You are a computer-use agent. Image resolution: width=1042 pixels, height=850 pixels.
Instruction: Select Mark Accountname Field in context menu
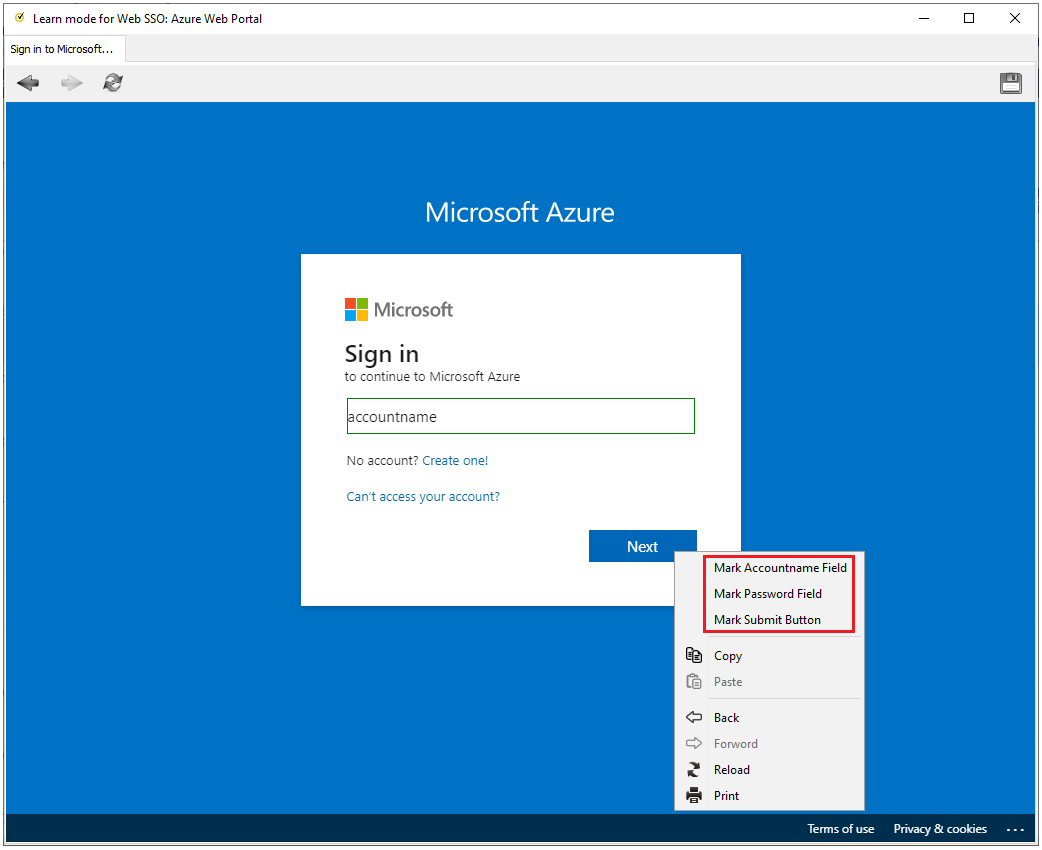pos(780,568)
